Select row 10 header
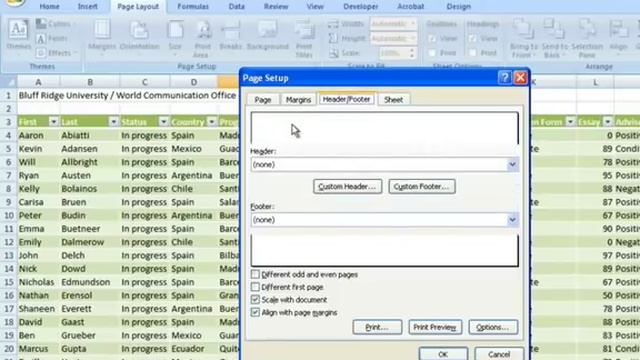640x360 pixels. [9, 215]
